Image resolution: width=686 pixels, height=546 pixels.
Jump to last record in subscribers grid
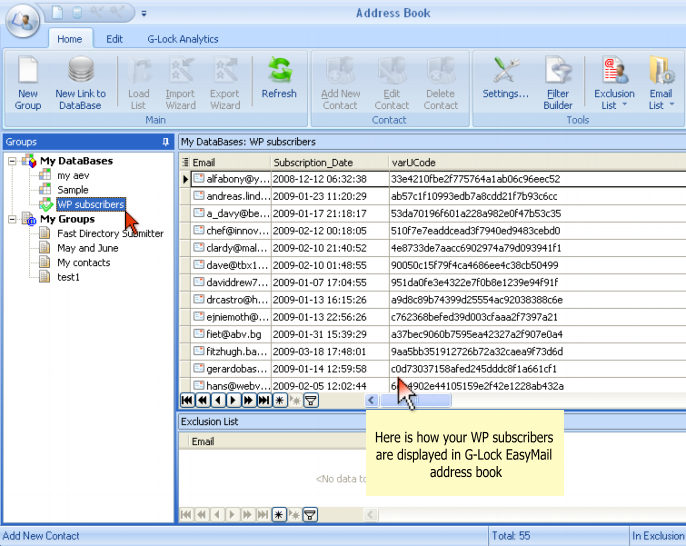tap(264, 400)
